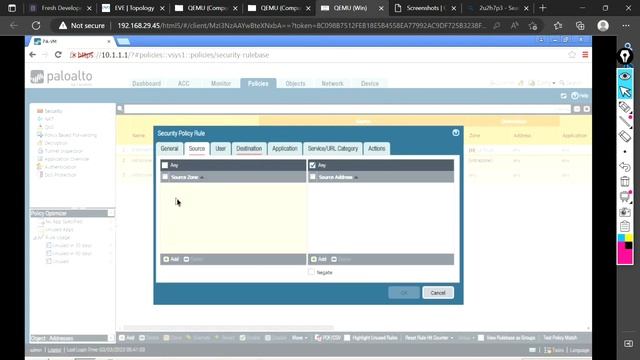This screenshot has width=640, height=360.
Task: Open the Source Zone column sort arrow
Action: point(202,178)
